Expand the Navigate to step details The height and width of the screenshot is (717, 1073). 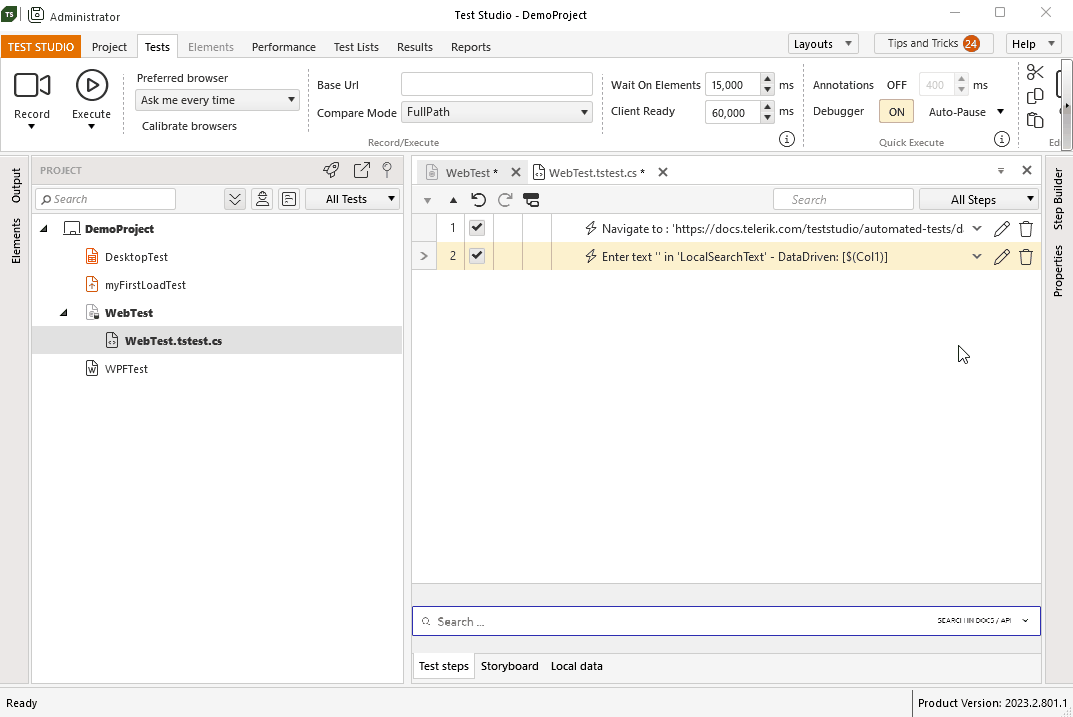pyautogui.click(x=977, y=229)
